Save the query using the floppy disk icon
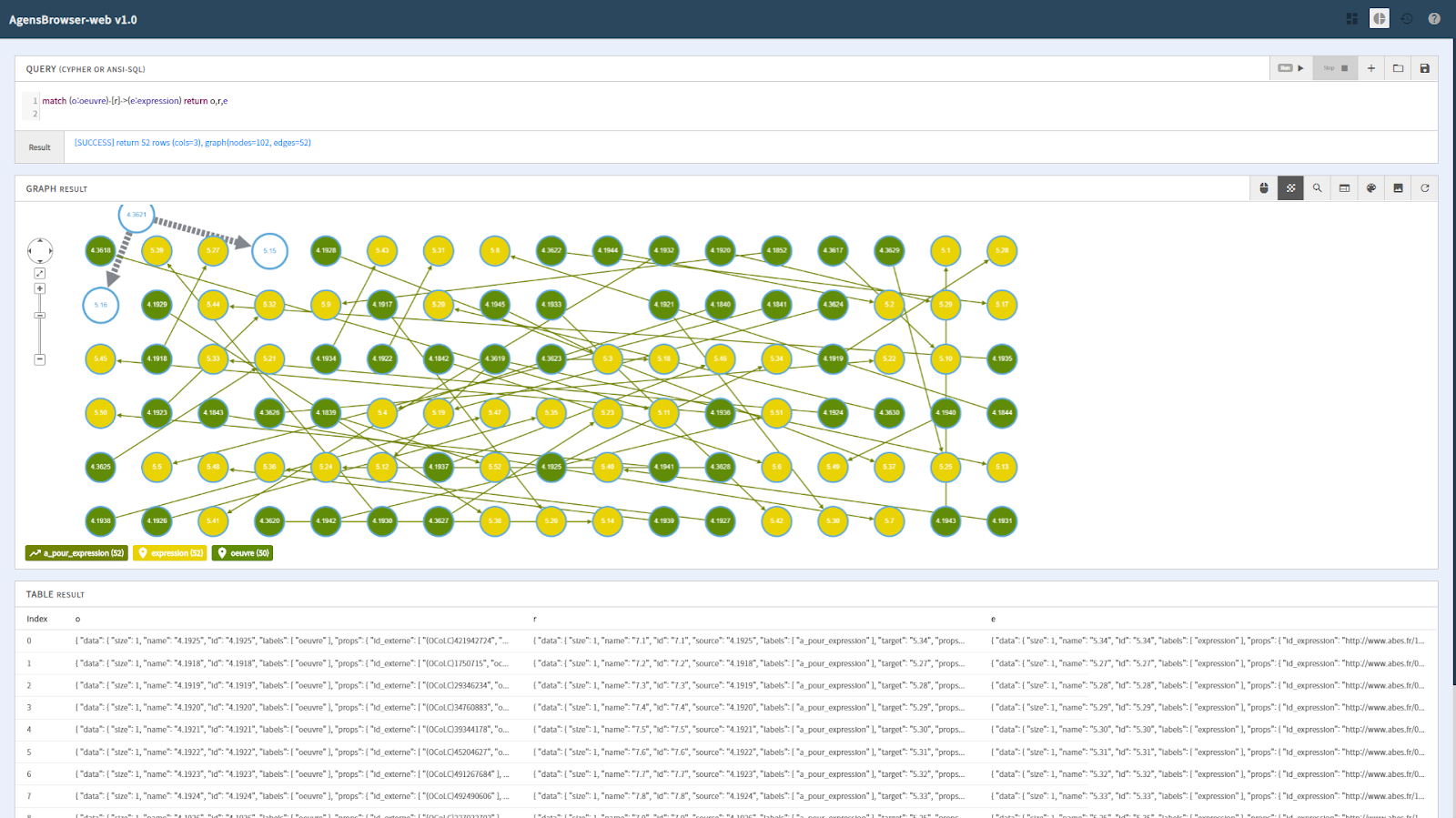1456x818 pixels. 1425,68
